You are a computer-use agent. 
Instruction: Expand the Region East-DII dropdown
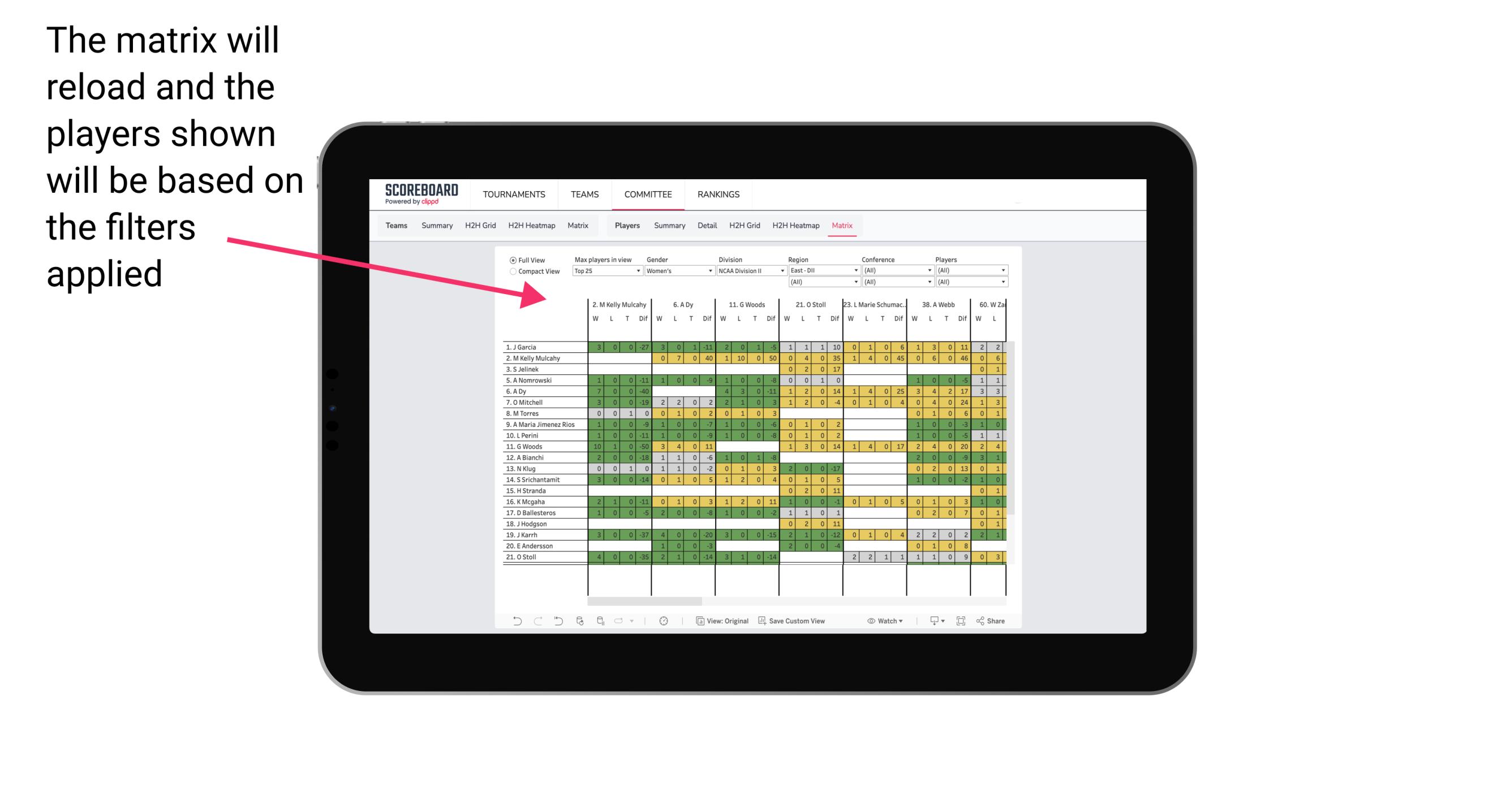click(x=848, y=271)
